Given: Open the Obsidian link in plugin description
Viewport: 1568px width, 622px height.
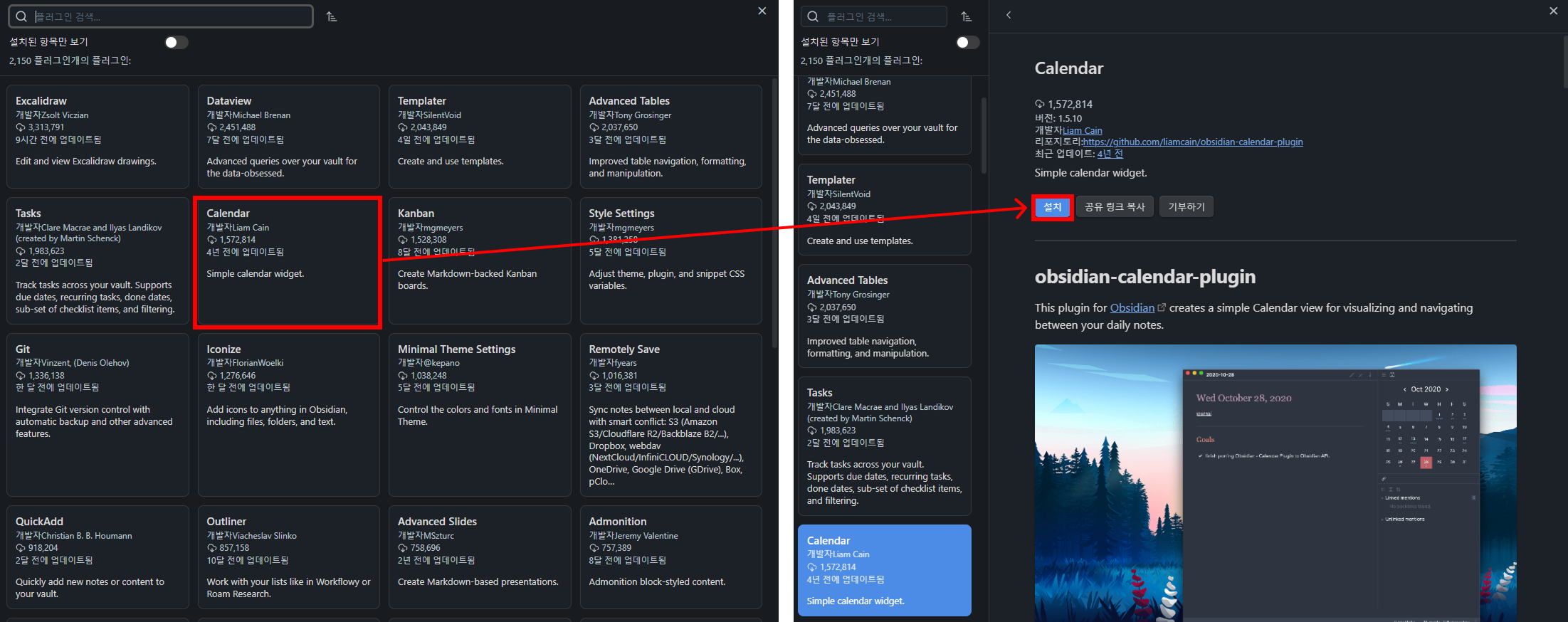Looking at the screenshot, I should [1132, 307].
